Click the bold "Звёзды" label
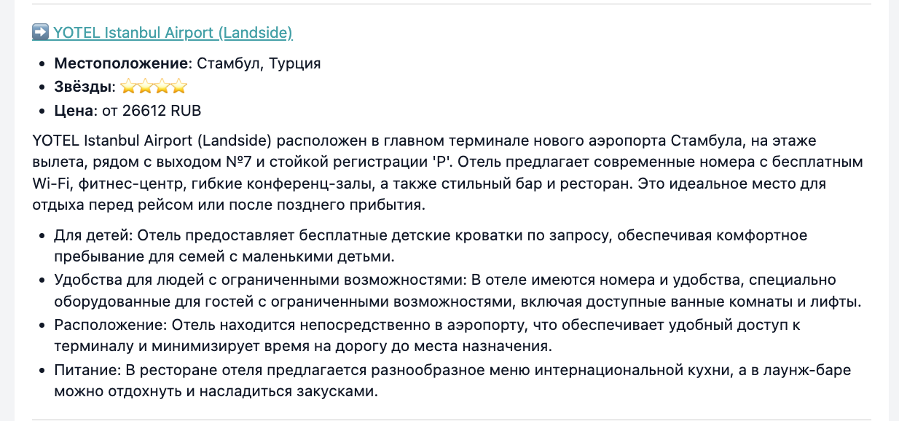Viewport: 900px width, 422px height. pyautogui.click(x=84, y=87)
